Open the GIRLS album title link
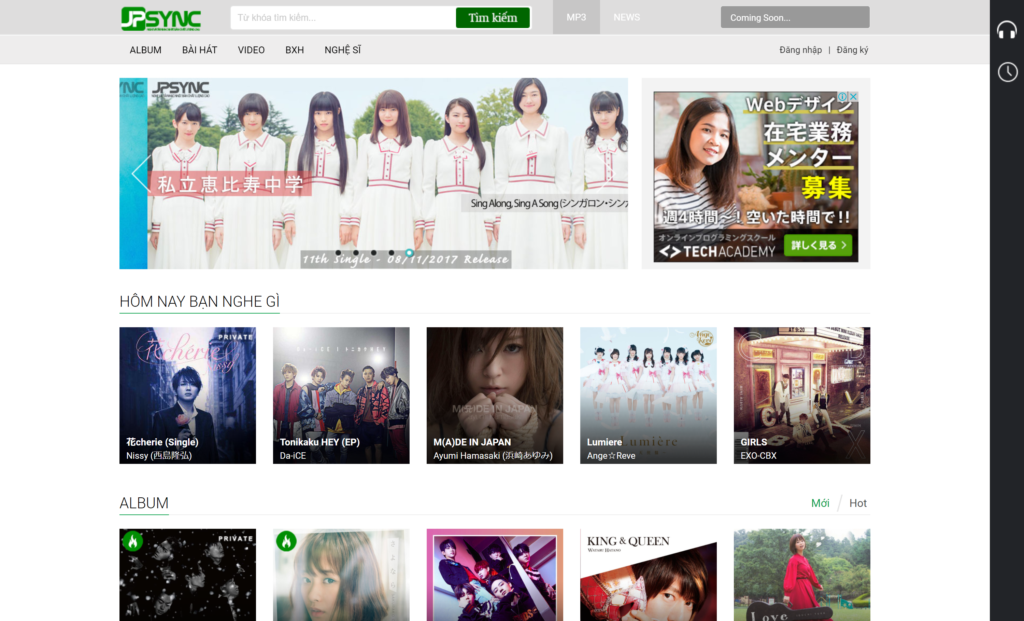This screenshot has width=1024, height=621. coord(754,442)
